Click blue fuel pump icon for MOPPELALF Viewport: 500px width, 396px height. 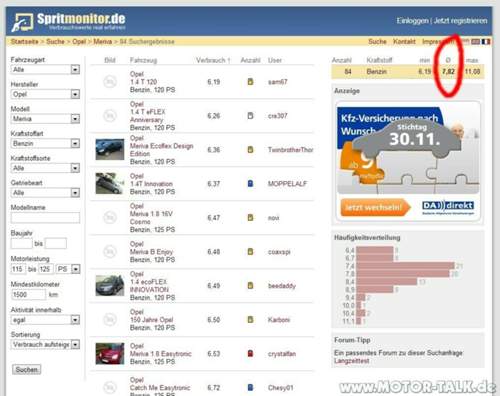click(250, 183)
